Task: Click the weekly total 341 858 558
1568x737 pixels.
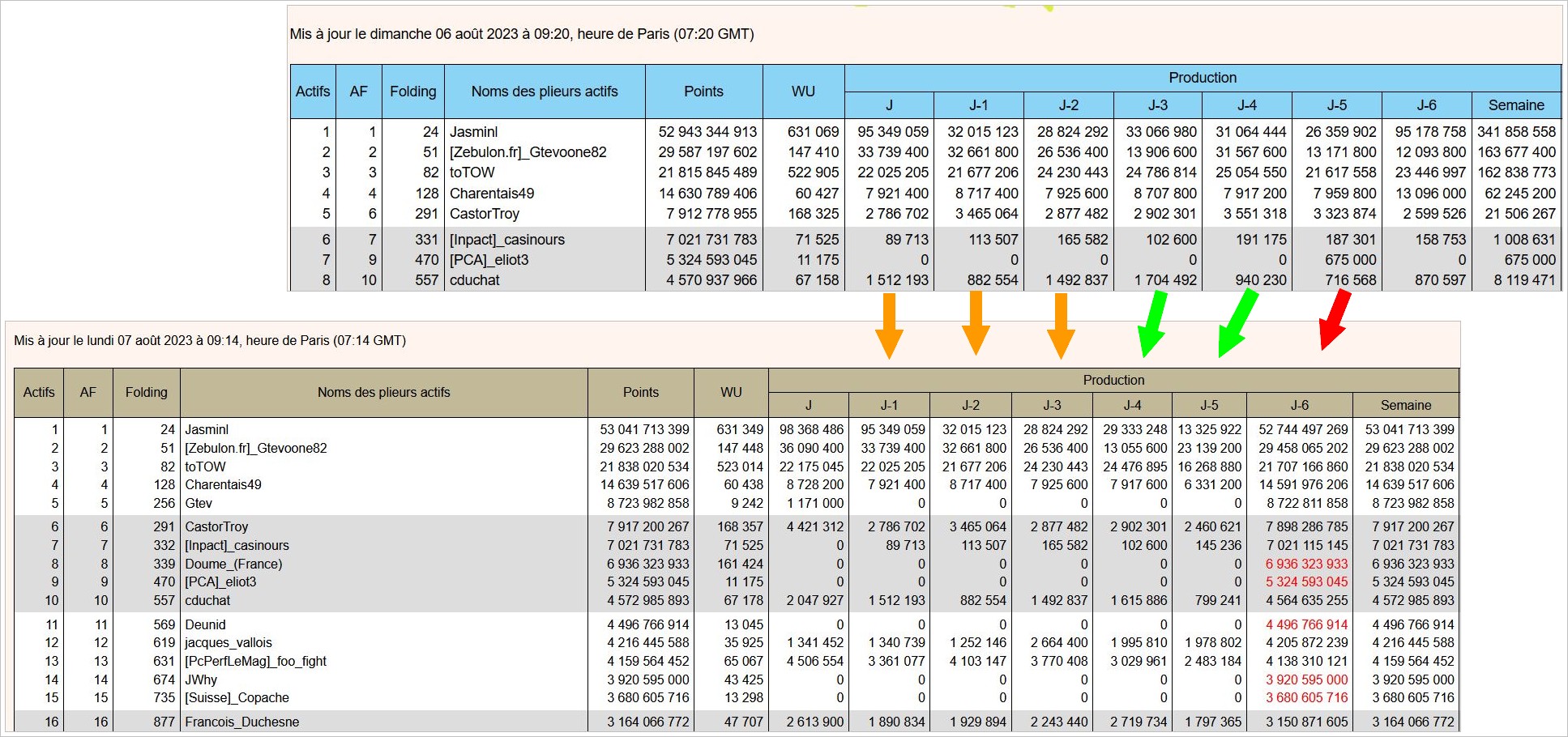Action: 1516,131
